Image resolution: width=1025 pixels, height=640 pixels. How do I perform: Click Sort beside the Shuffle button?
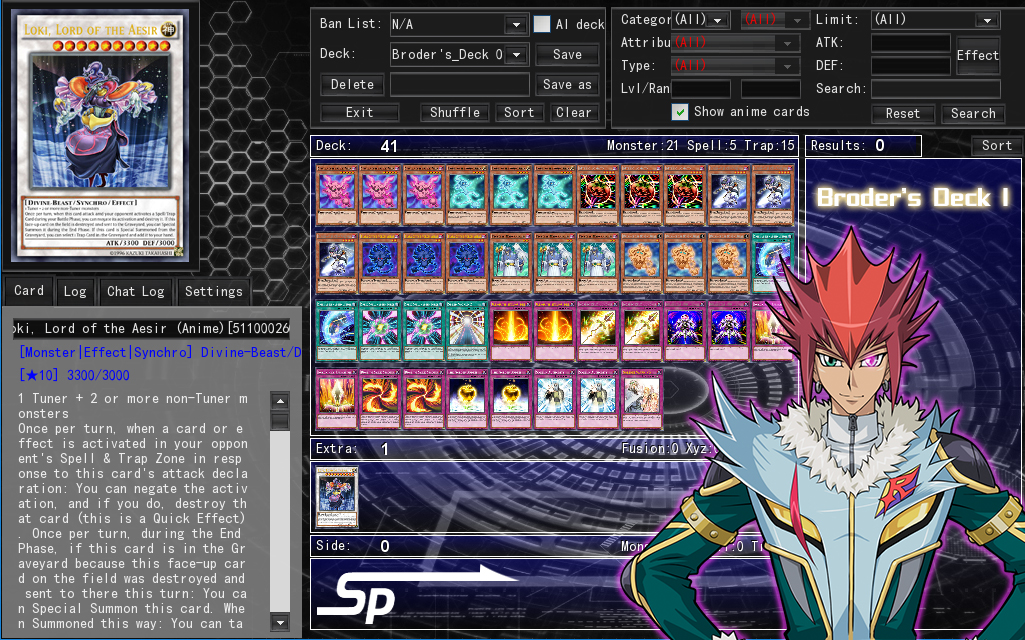tap(519, 112)
